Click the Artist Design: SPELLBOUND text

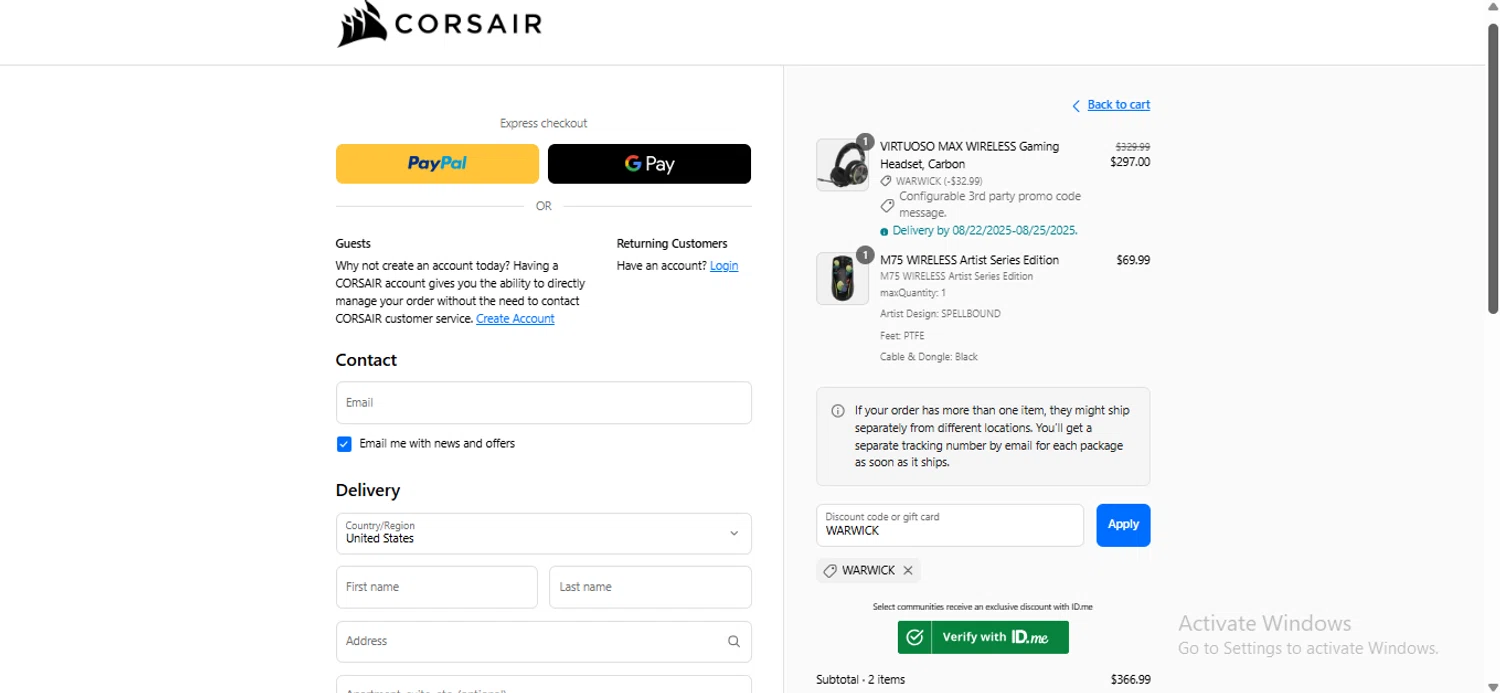(x=940, y=314)
